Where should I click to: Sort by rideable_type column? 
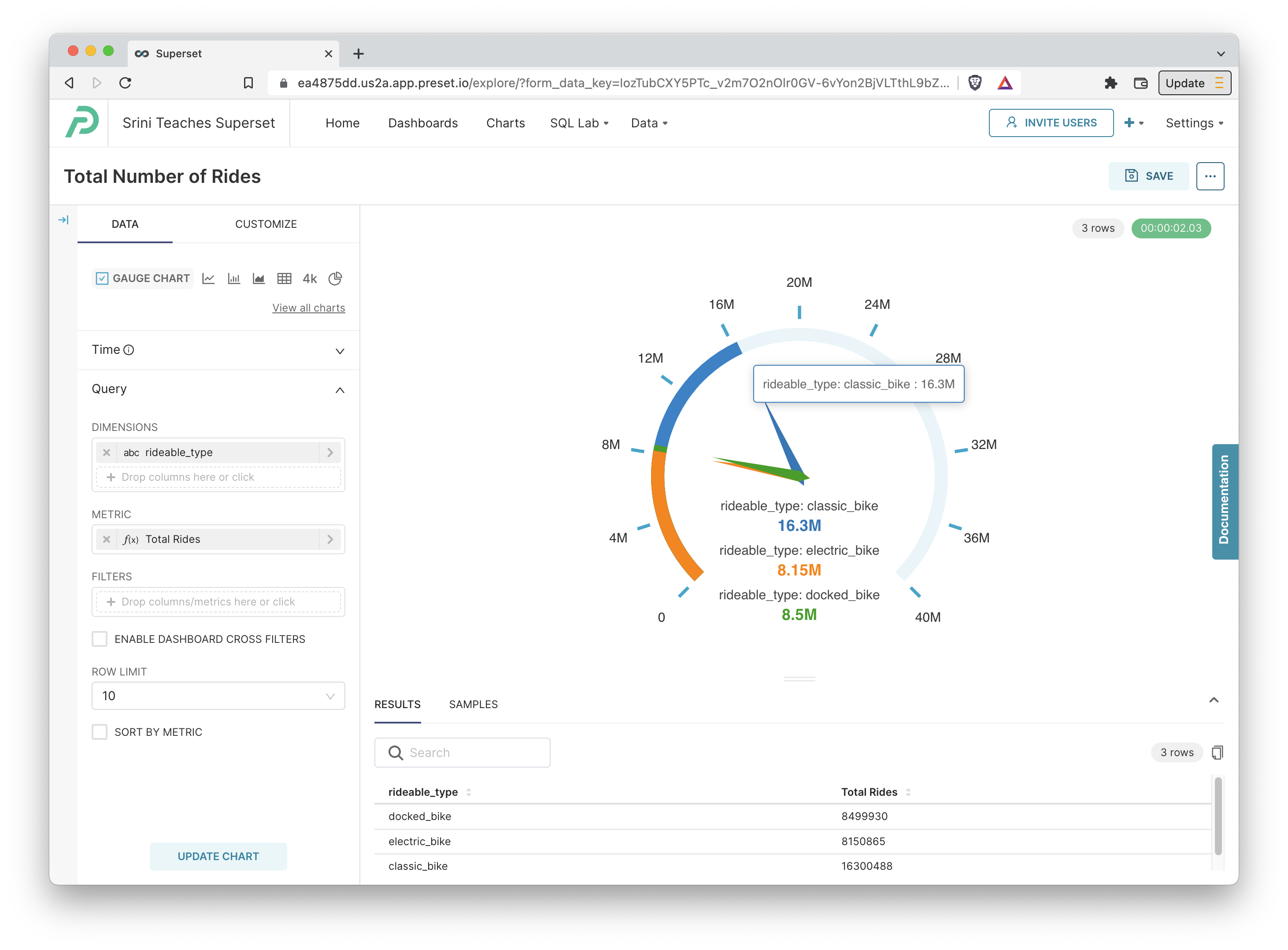coord(468,792)
